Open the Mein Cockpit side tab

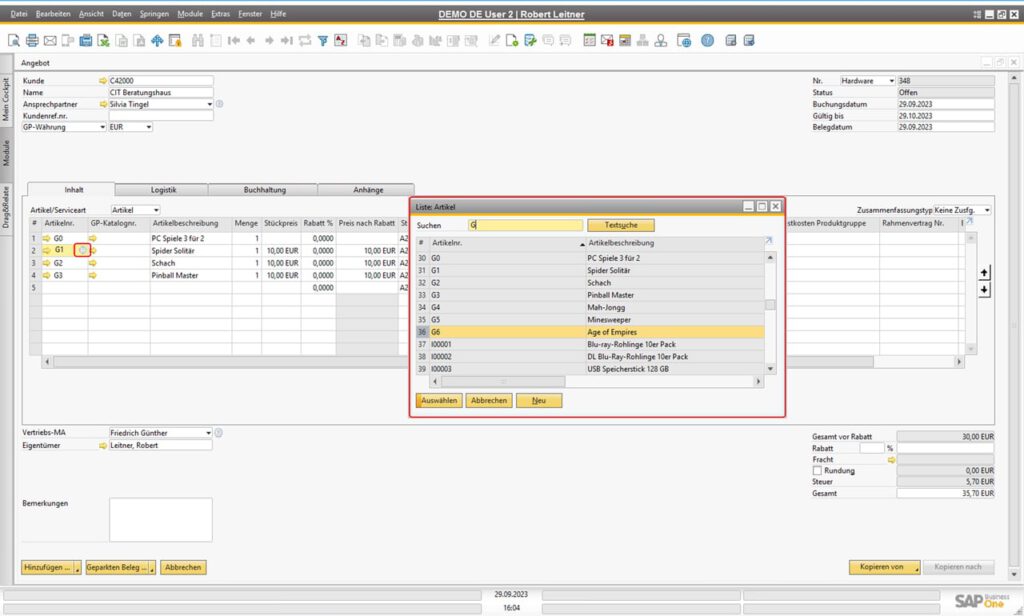6,99
